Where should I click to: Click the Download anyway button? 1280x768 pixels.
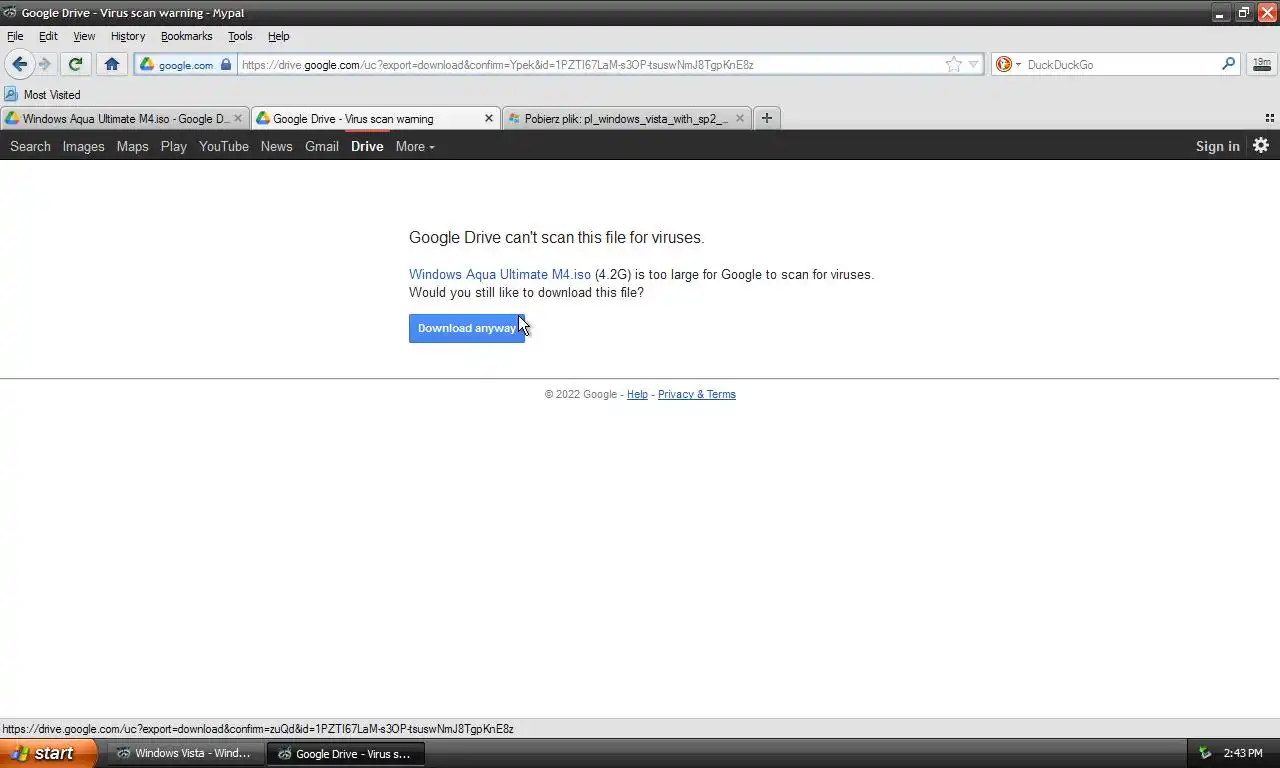[467, 328]
